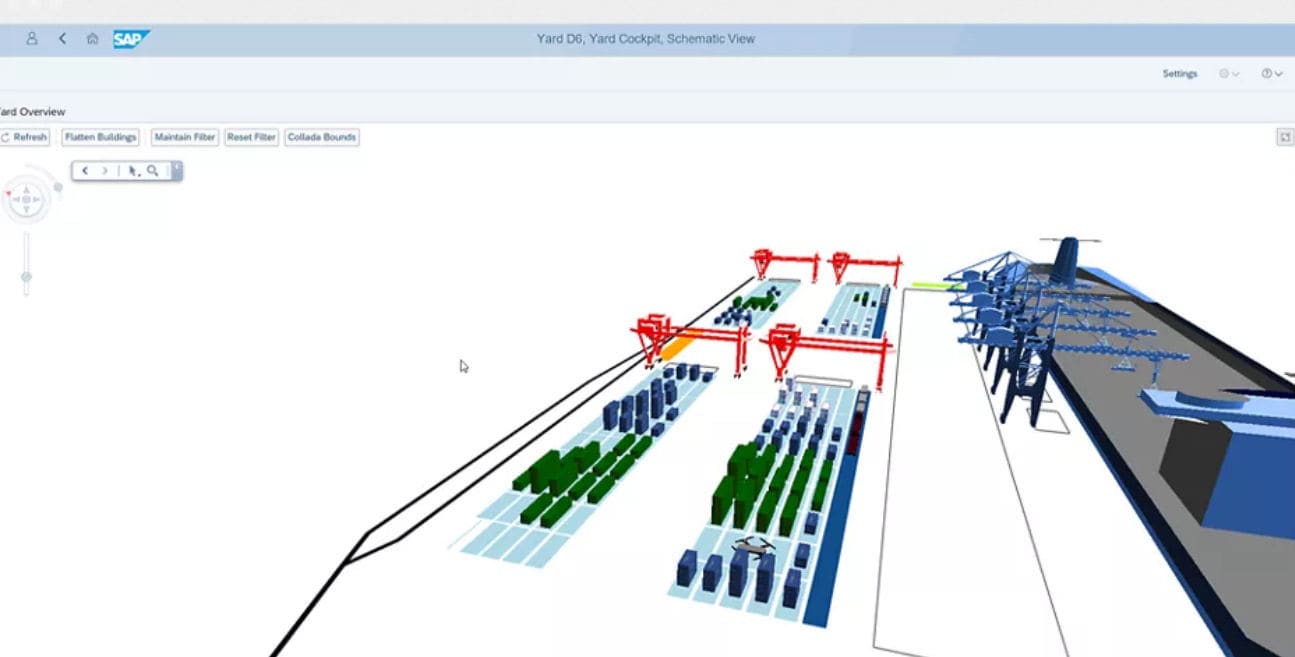Open the dropdown at the end of the viewport toolbar

pos(176,170)
